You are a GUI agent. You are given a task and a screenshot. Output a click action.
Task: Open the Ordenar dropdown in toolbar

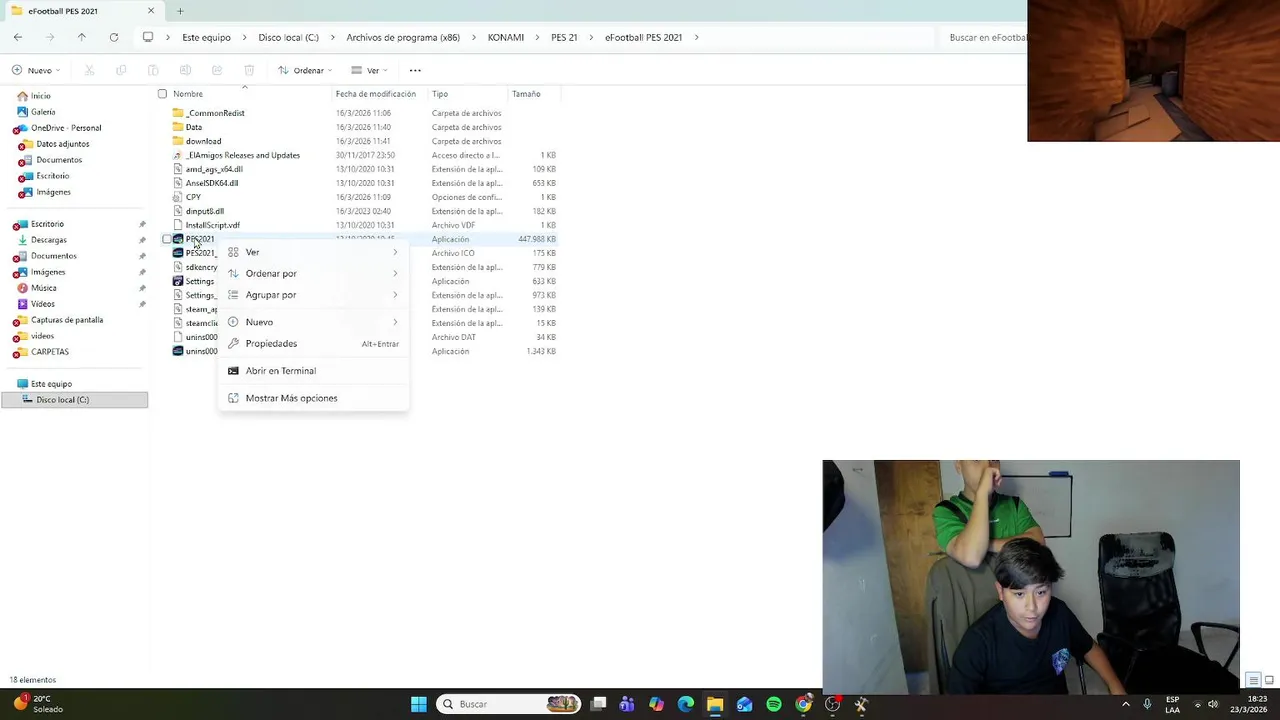click(x=305, y=70)
